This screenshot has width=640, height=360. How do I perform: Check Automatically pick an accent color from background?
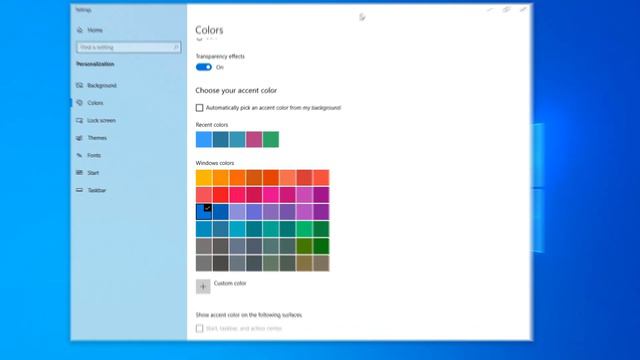click(x=199, y=108)
